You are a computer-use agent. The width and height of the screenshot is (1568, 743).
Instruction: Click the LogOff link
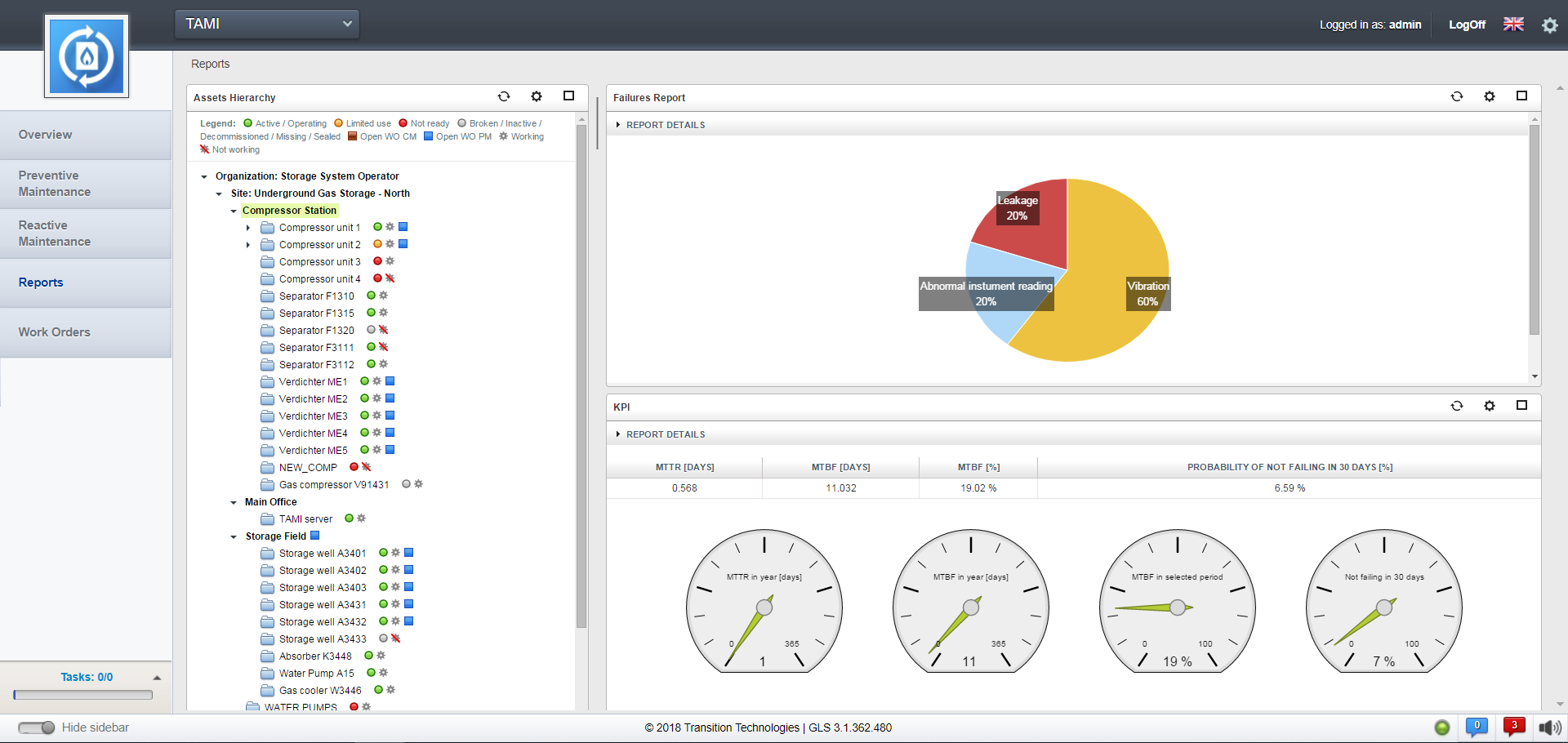point(1467,24)
